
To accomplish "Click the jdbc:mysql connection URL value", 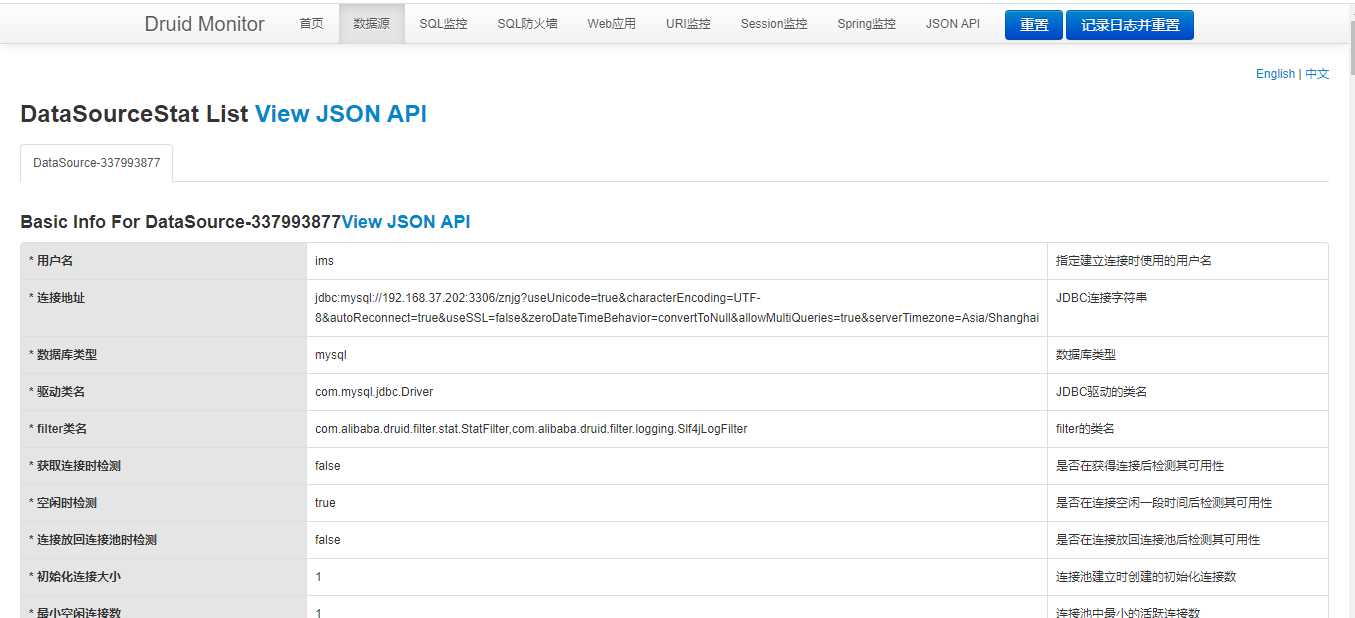I will (x=676, y=308).
